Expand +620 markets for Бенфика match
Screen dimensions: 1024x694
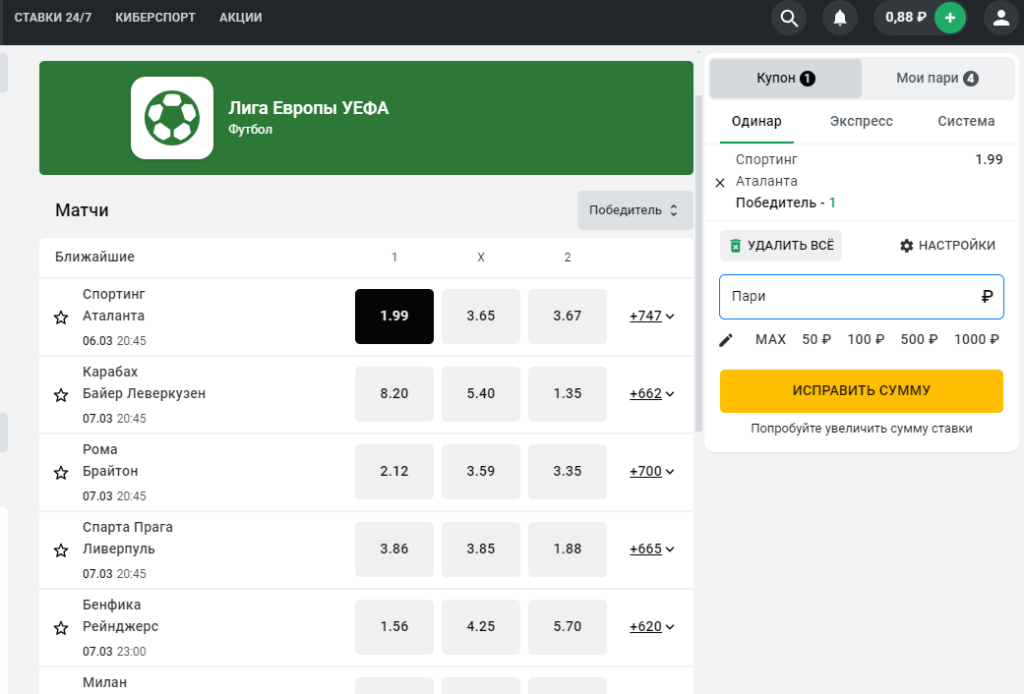coord(652,627)
